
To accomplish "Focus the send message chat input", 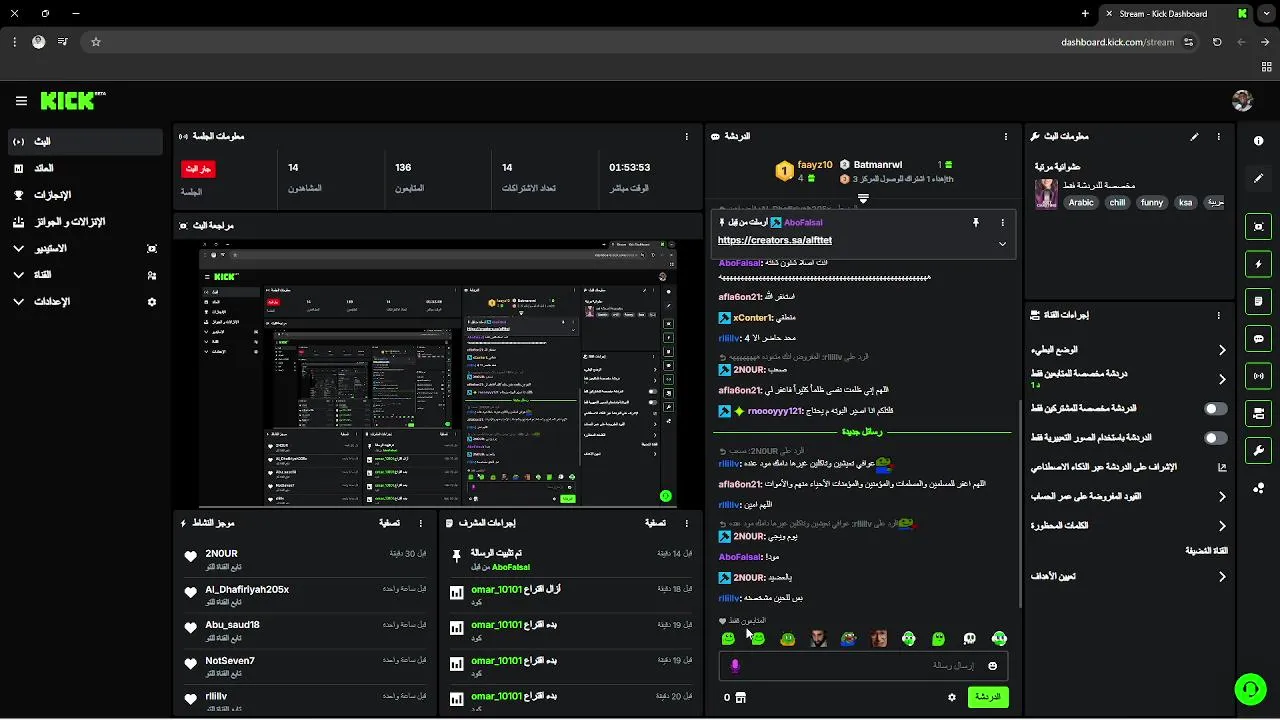I will pos(863,666).
